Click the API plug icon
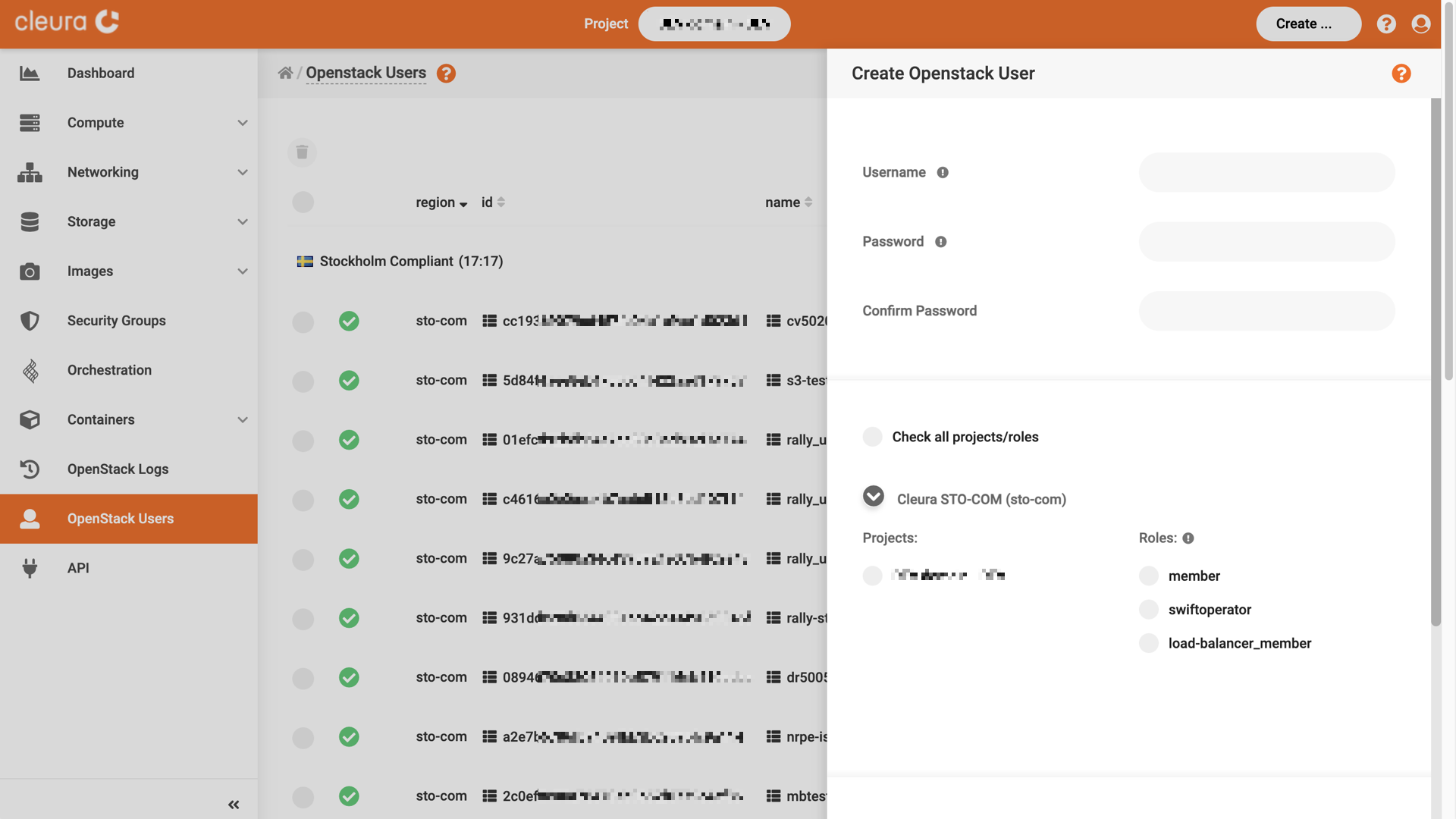Image resolution: width=1456 pixels, height=819 pixels. 30,568
